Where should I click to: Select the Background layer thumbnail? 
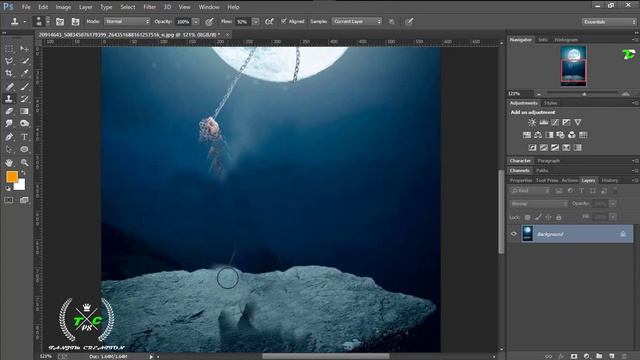(x=527, y=234)
